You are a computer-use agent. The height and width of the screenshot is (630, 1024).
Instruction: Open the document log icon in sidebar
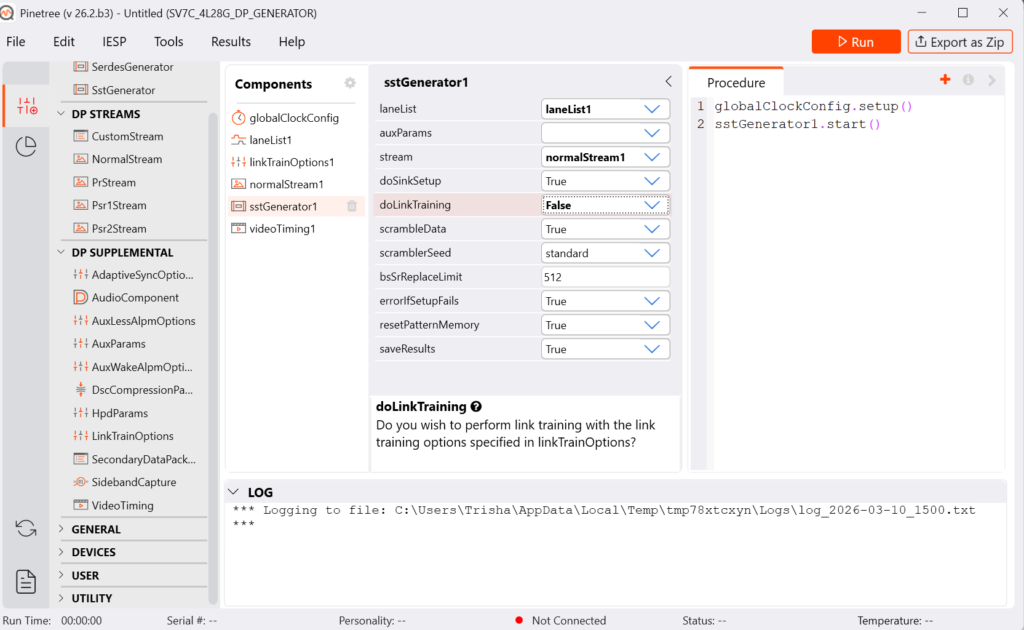[x=26, y=581]
